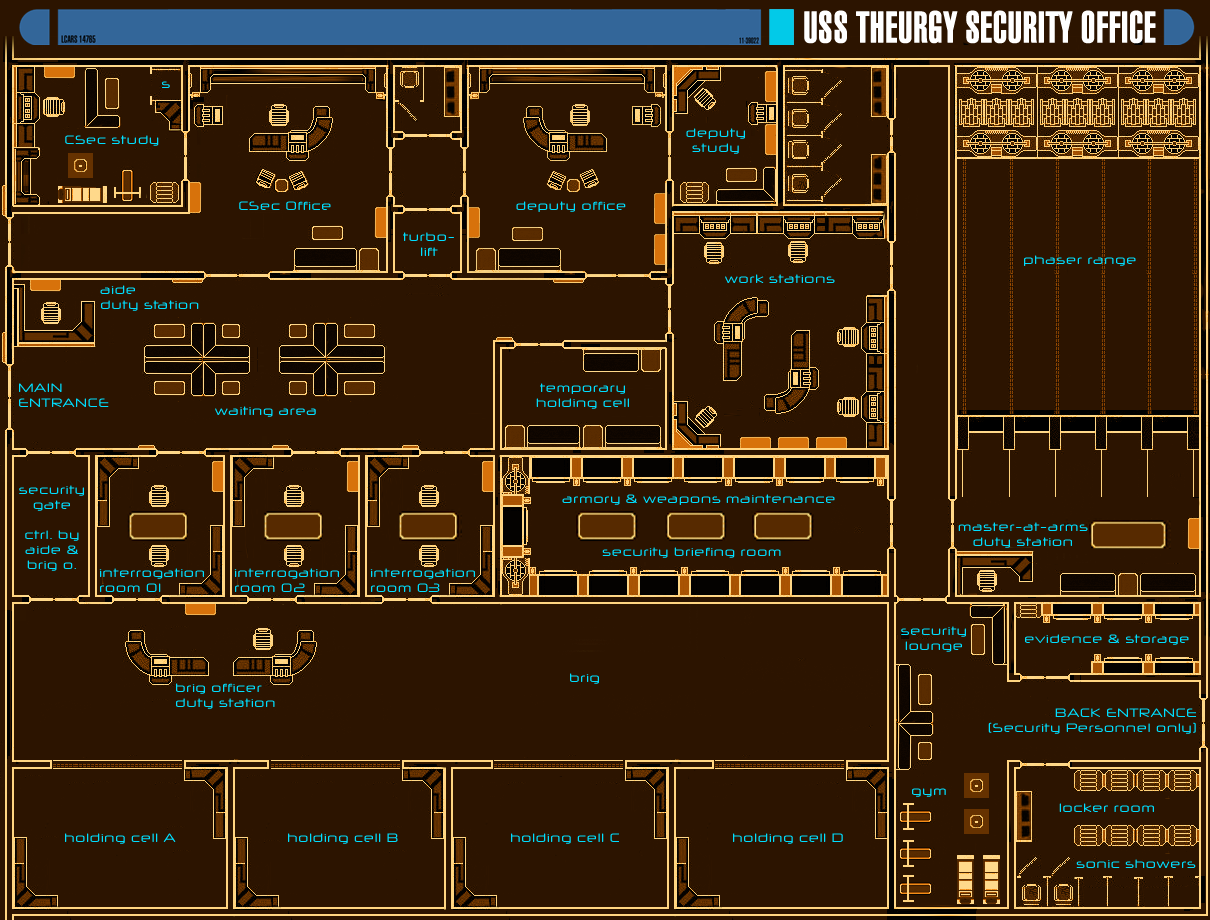Select the "deputy office" label

[571, 206]
